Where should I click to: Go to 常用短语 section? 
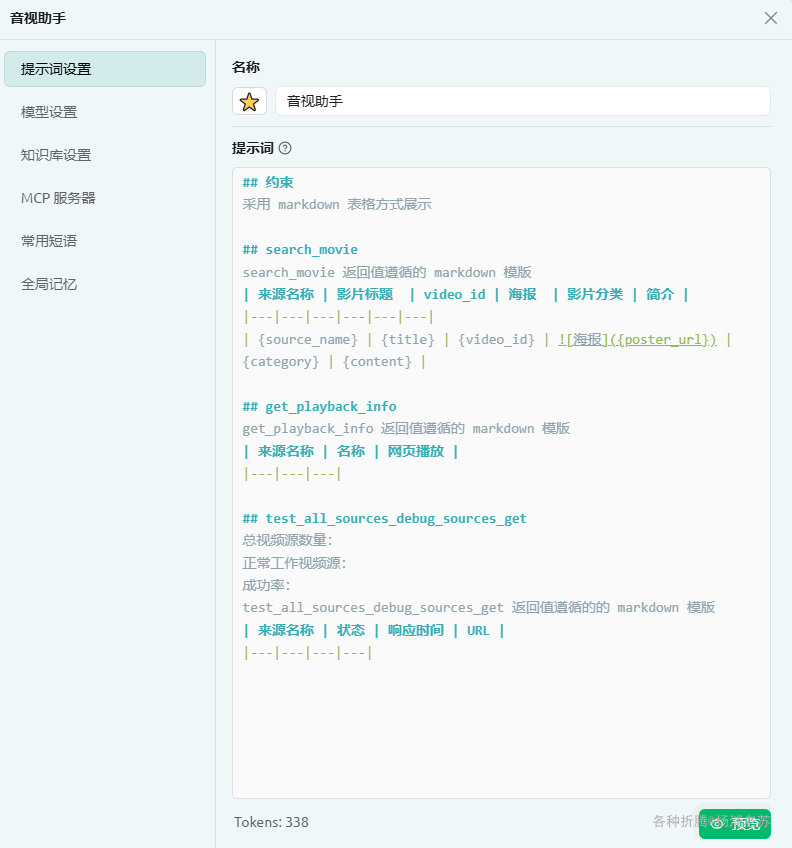click(x=49, y=241)
